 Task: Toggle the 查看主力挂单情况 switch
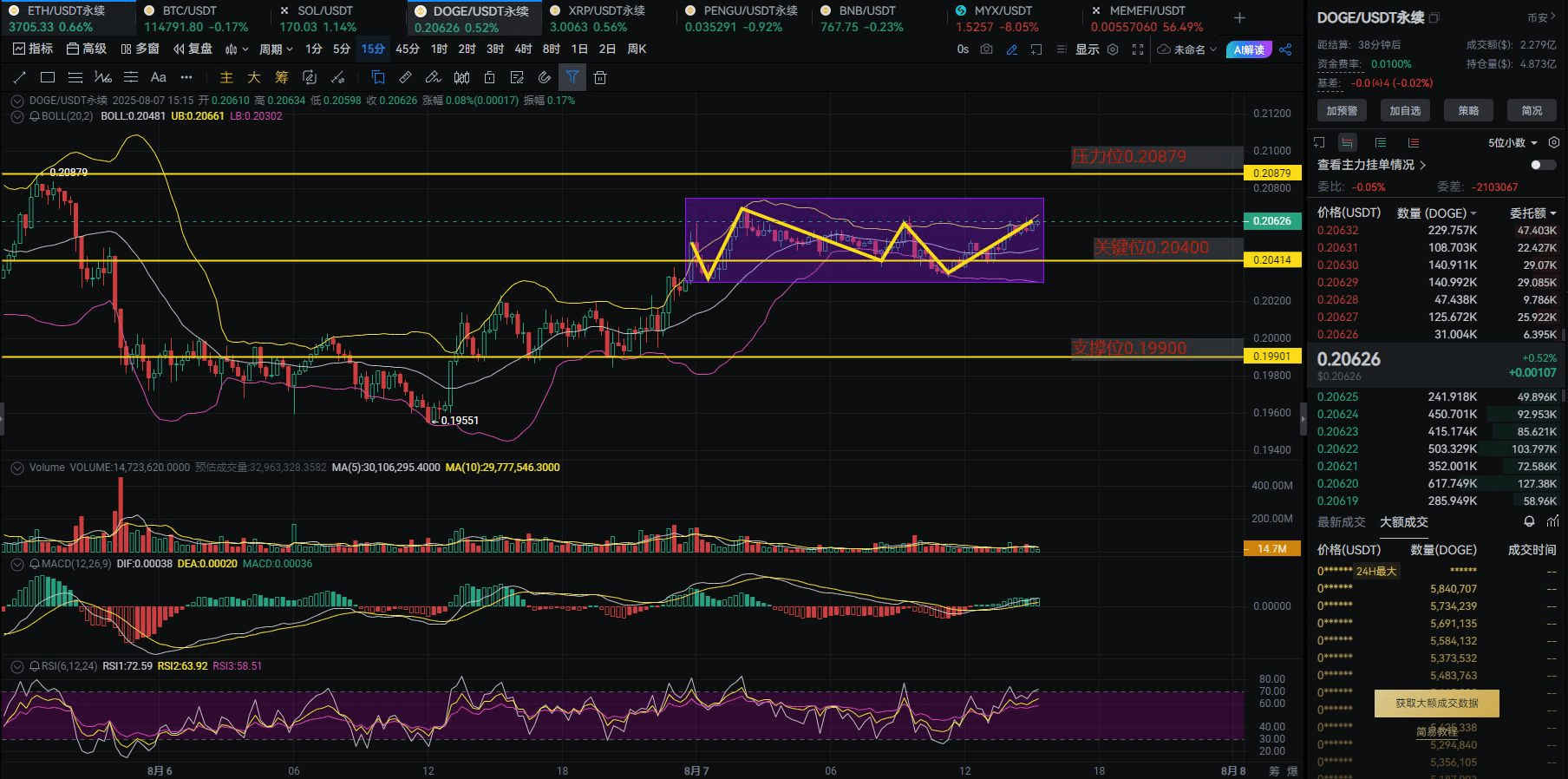pos(1543,165)
